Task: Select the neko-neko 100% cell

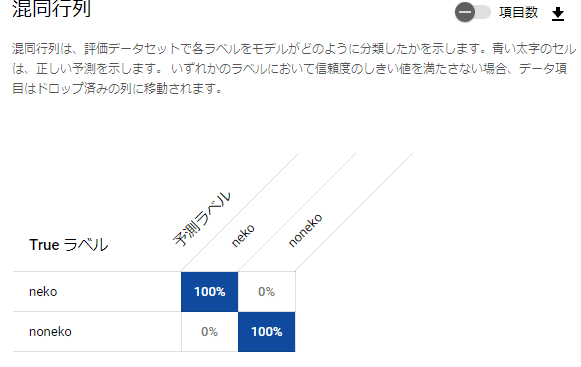Action: [209, 292]
